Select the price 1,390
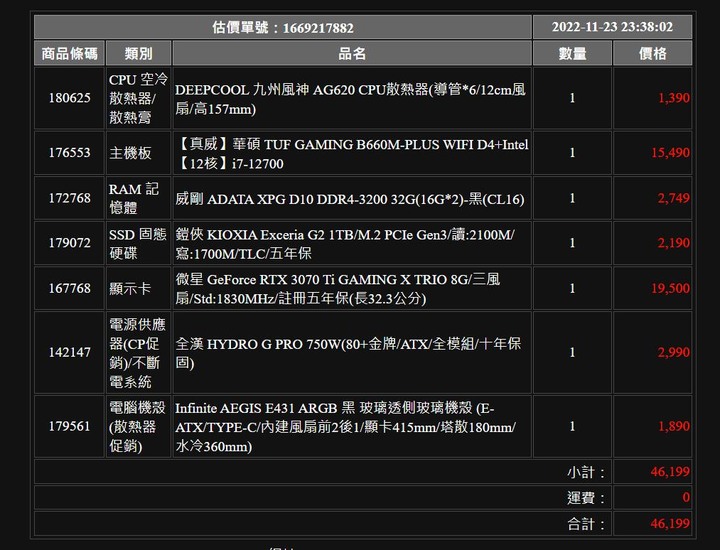The width and height of the screenshot is (720, 550). 674,98
